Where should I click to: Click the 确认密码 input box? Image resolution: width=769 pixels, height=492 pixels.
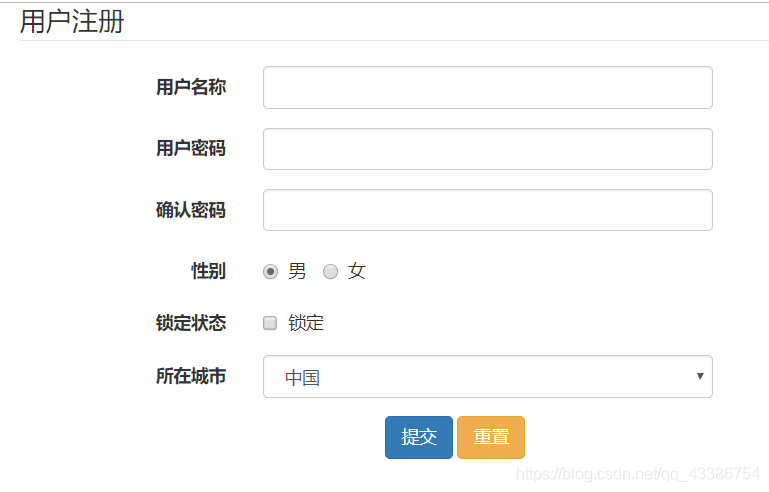[x=487, y=210]
